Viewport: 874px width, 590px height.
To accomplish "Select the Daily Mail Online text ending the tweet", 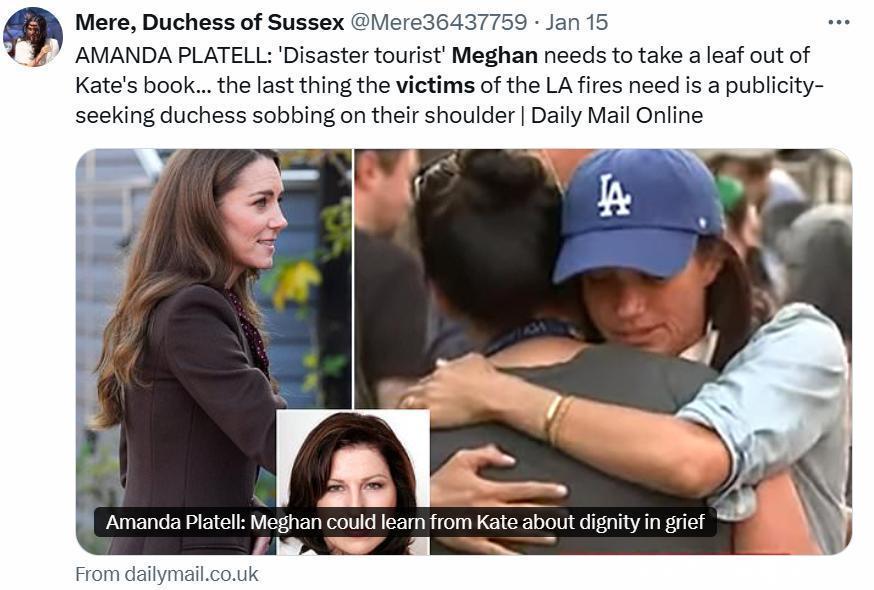I will click(616, 115).
